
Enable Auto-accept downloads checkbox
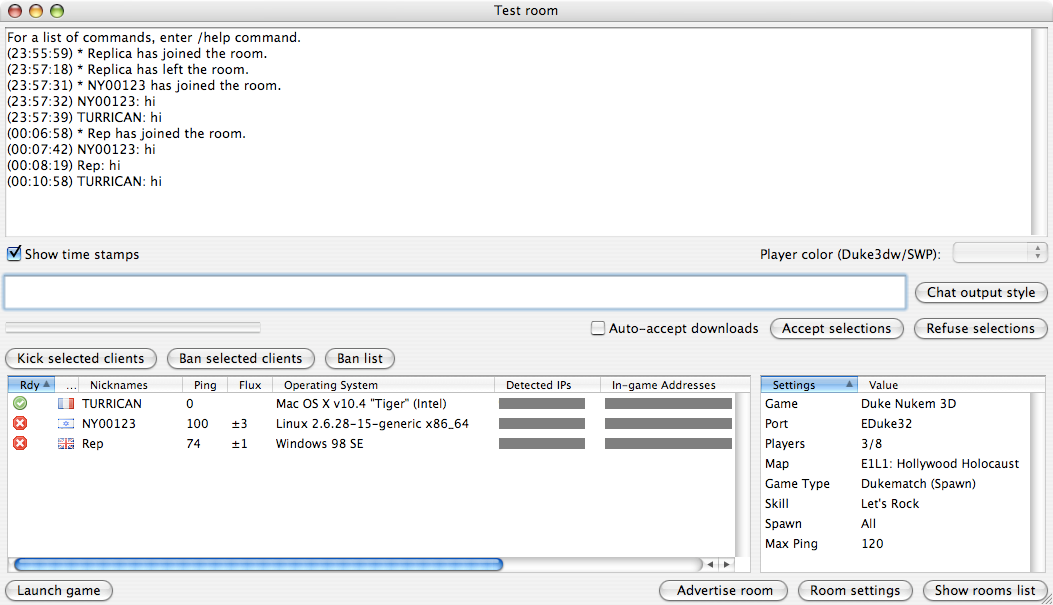coord(597,328)
